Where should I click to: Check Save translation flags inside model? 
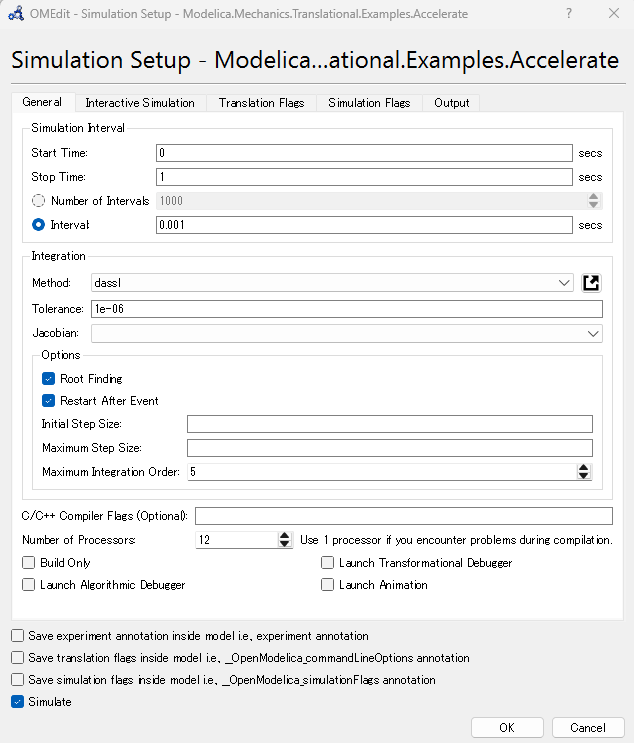click(18, 658)
